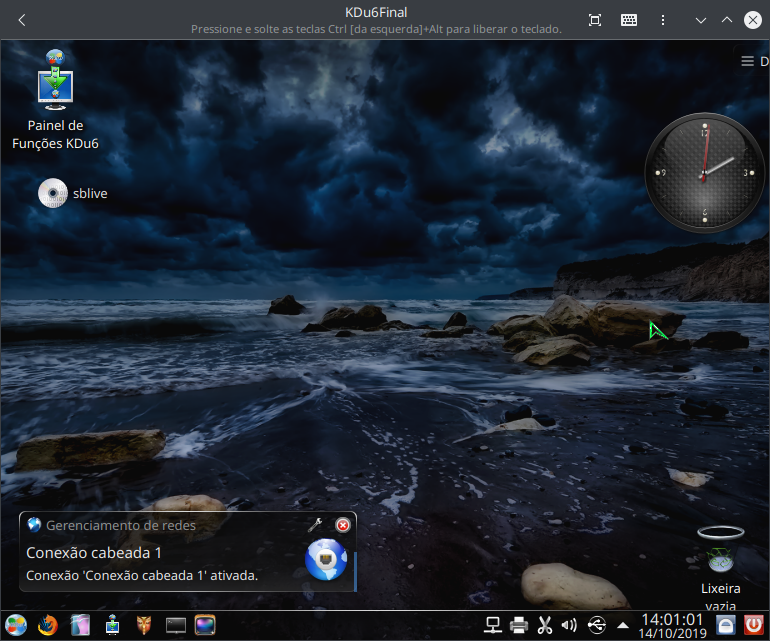This screenshot has height=641, width=770.
Task: Toggle fullscreen mode for KDu6Final viewer
Action: 595,20
